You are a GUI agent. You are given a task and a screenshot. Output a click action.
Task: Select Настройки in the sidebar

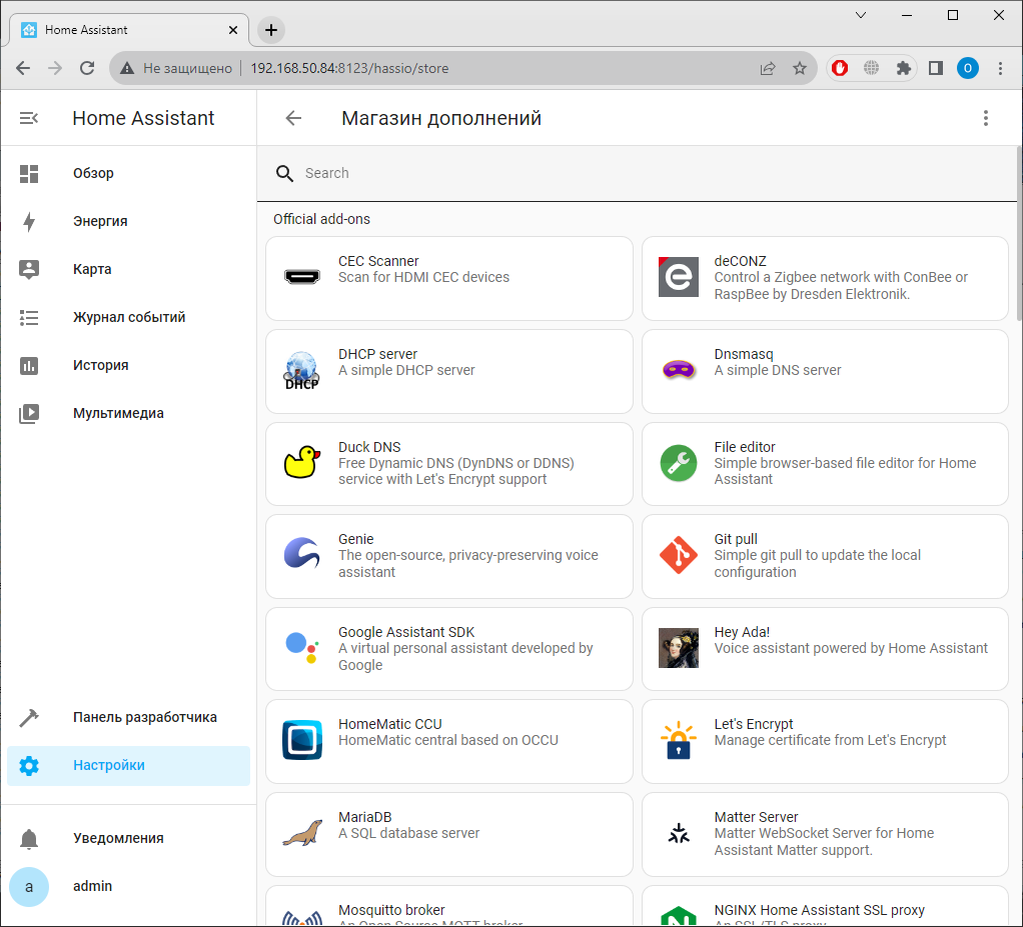click(129, 766)
